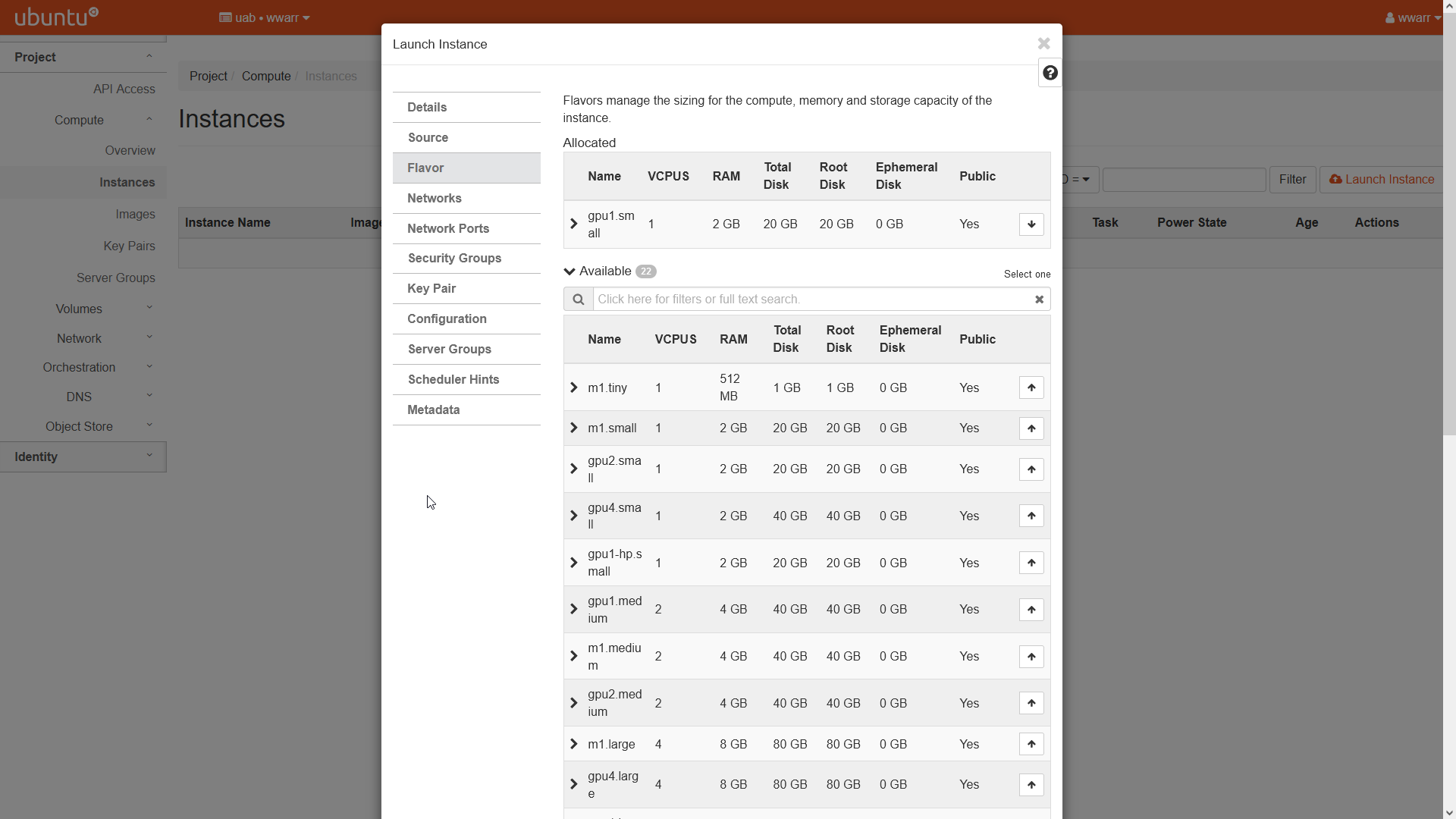1456x819 pixels.
Task: Open the wwarr user menu
Action: (1413, 17)
